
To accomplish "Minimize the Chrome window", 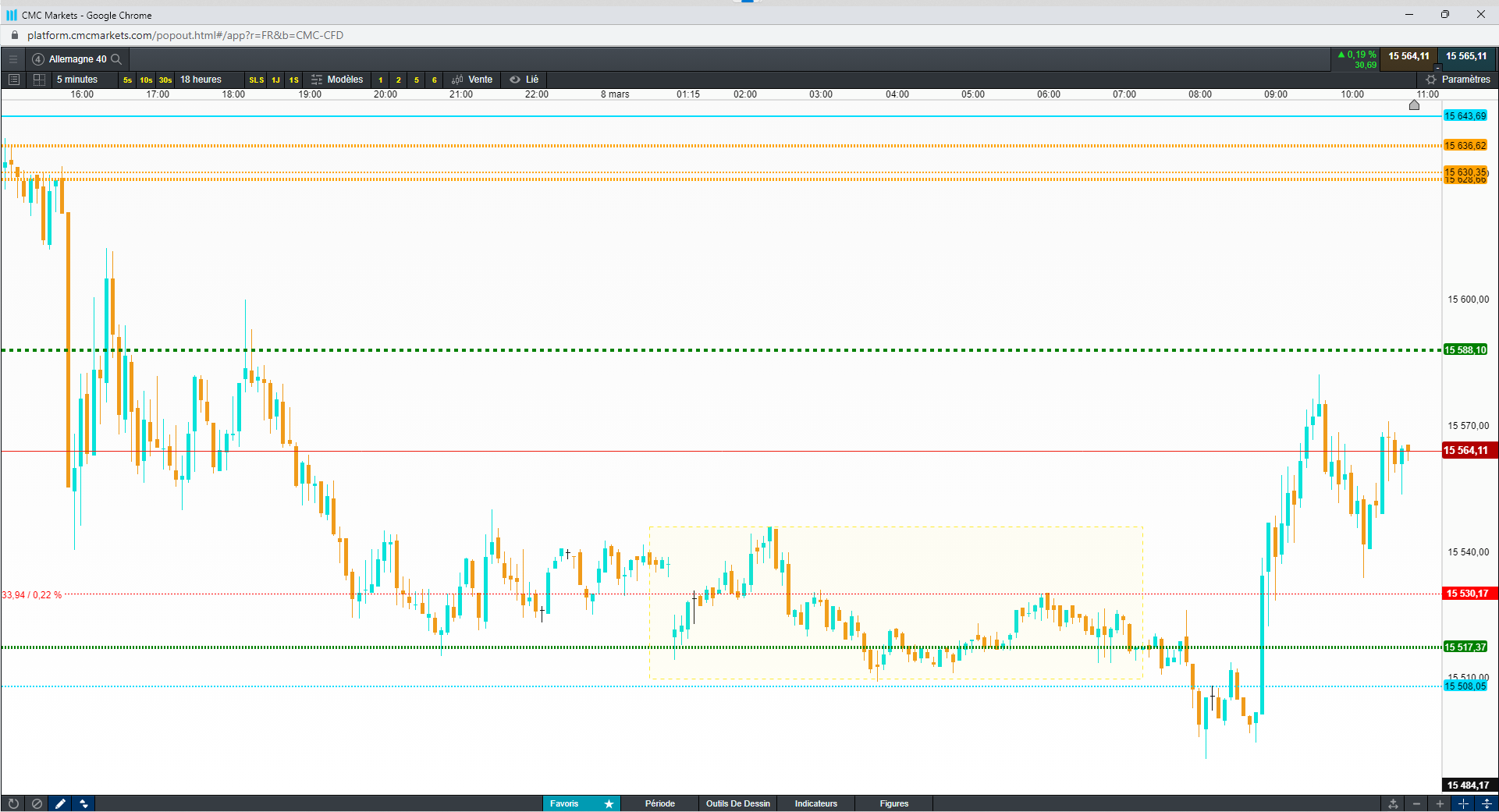I will click(1409, 14).
